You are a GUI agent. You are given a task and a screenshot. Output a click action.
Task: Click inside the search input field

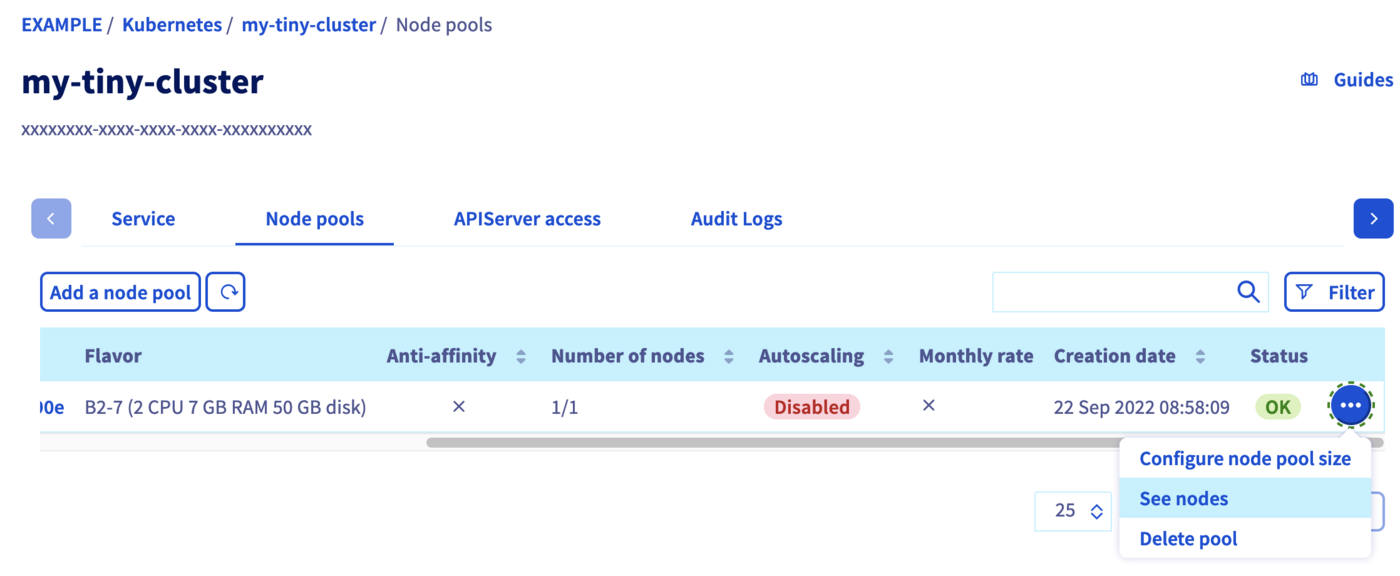pos(1100,291)
